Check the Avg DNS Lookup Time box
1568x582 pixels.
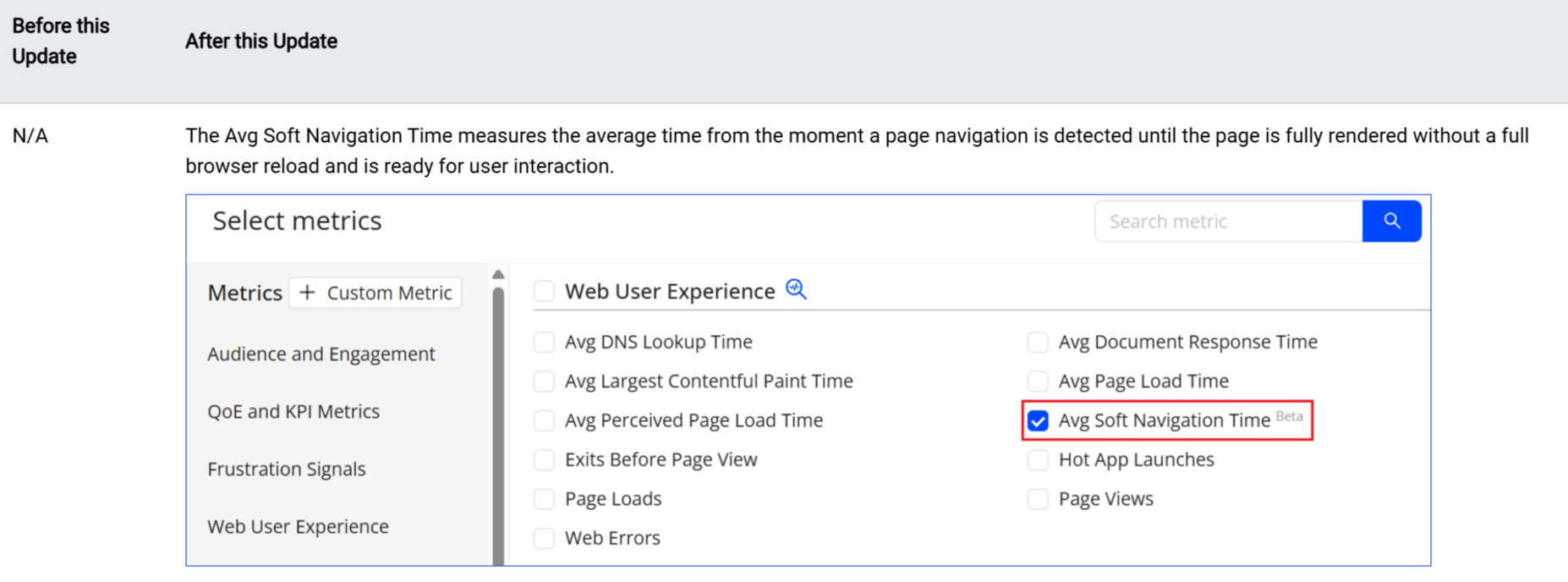(x=544, y=342)
